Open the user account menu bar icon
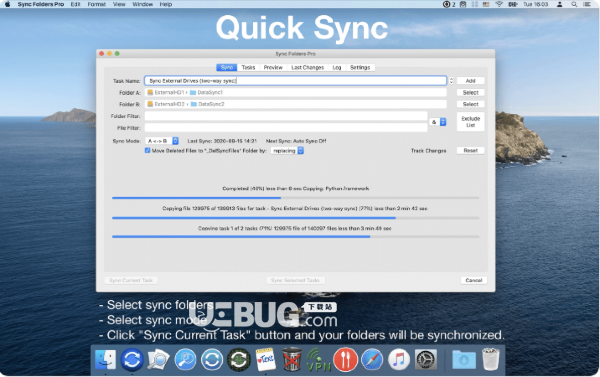Screen dimensions: 600x377 click(559, 4)
